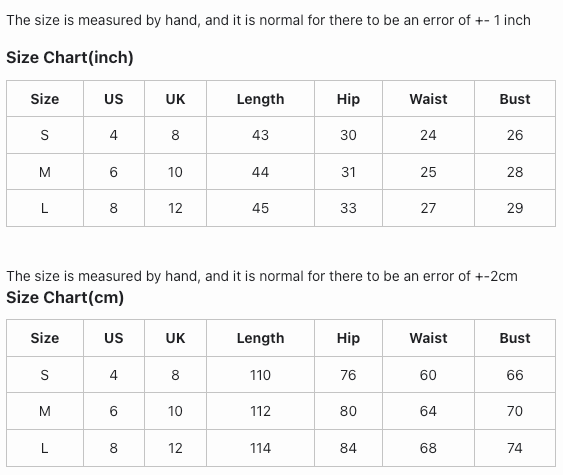Click Bust value 74 in cm chart
Viewport: 563px width, 475px height.
(515, 448)
